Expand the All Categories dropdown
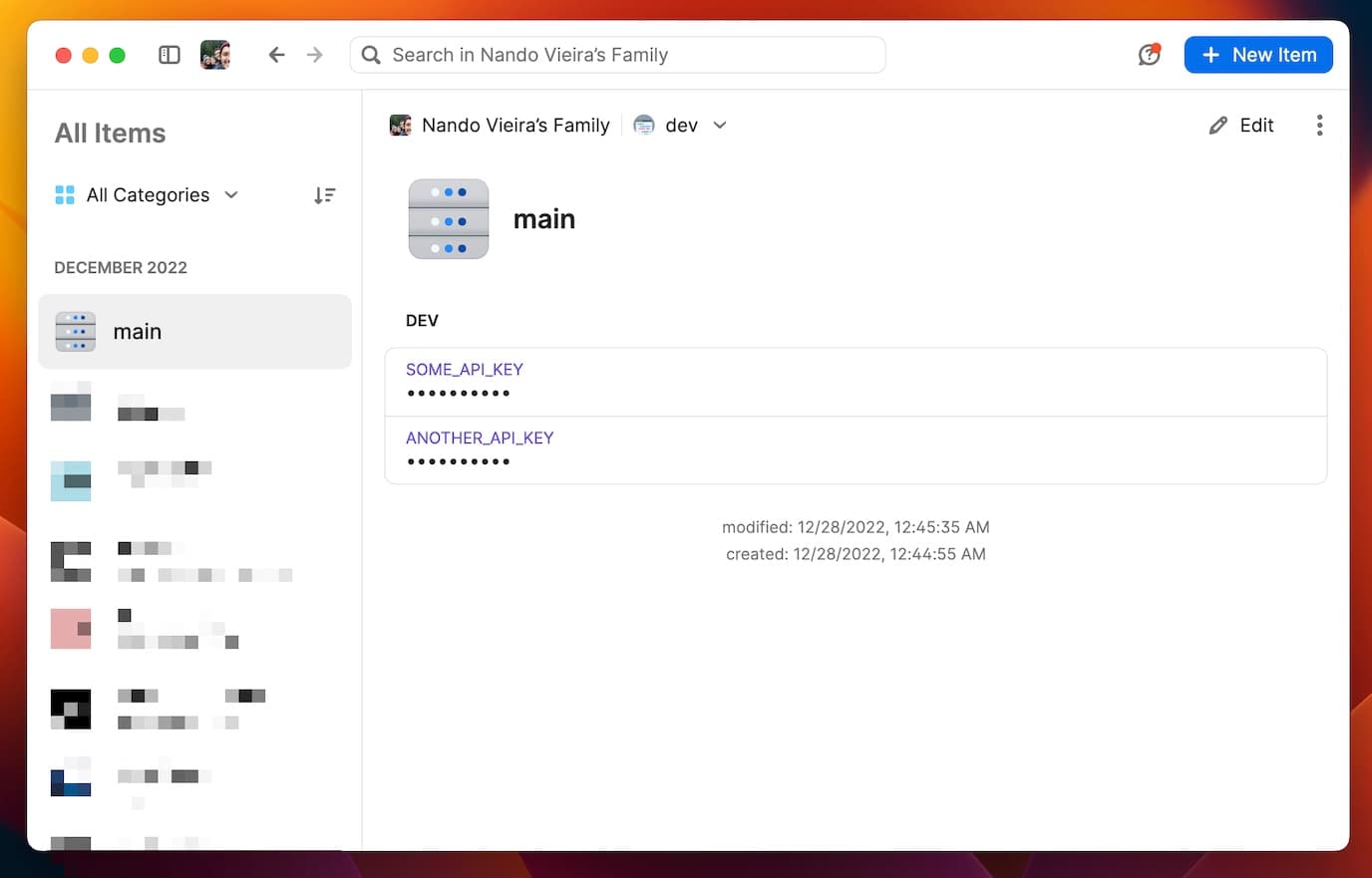The height and width of the screenshot is (878, 1372). pos(148,195)
